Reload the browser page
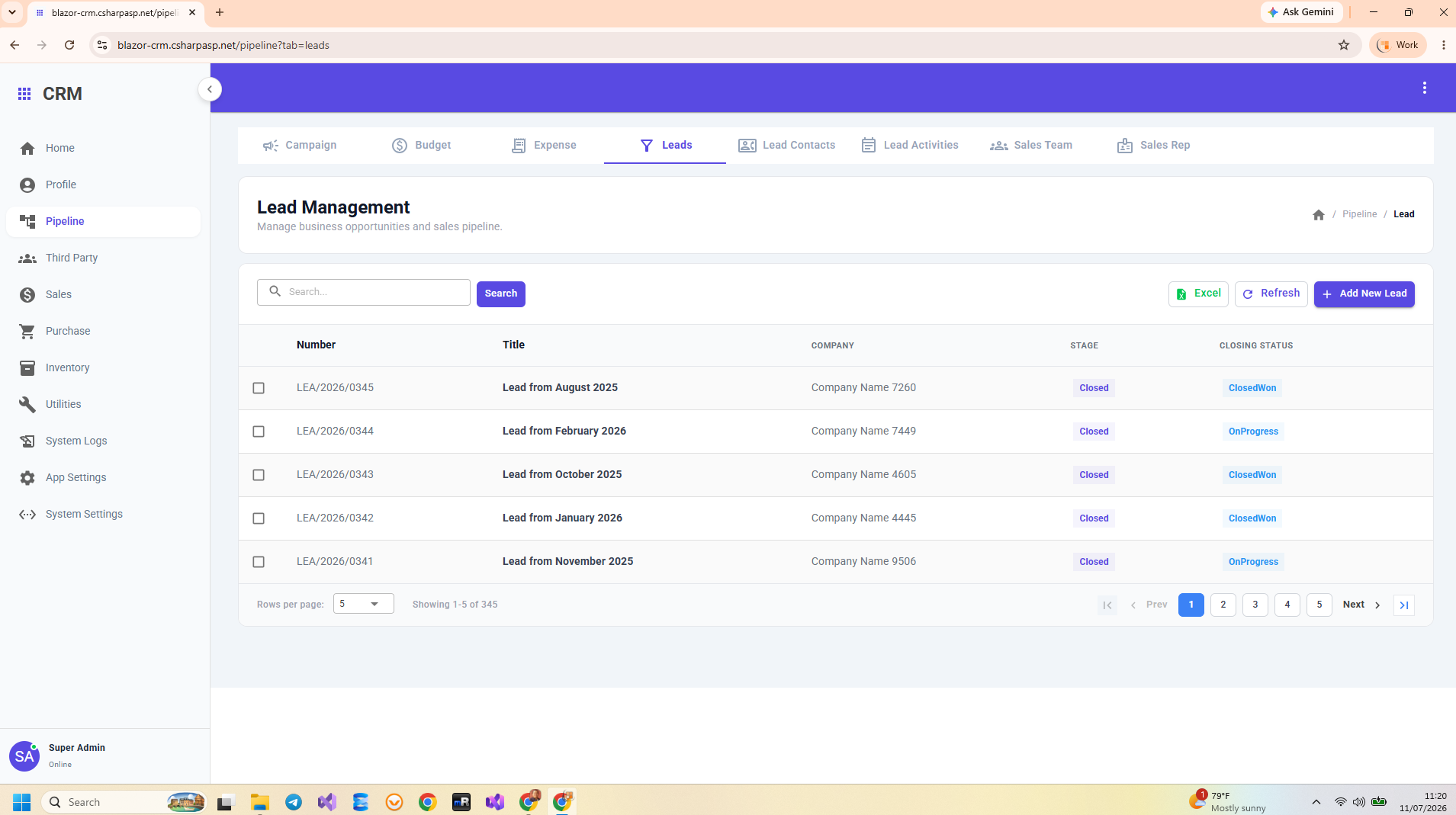Viewport: 1456px width, 815px height. (x=69, y=45)
